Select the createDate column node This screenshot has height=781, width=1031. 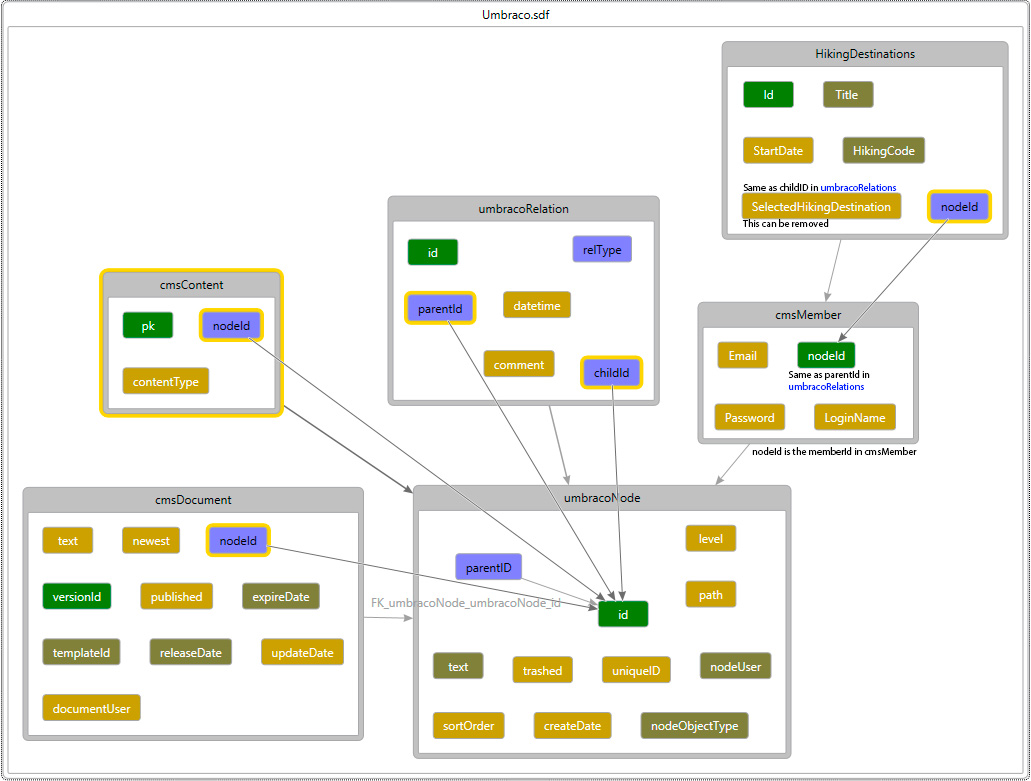572,726
